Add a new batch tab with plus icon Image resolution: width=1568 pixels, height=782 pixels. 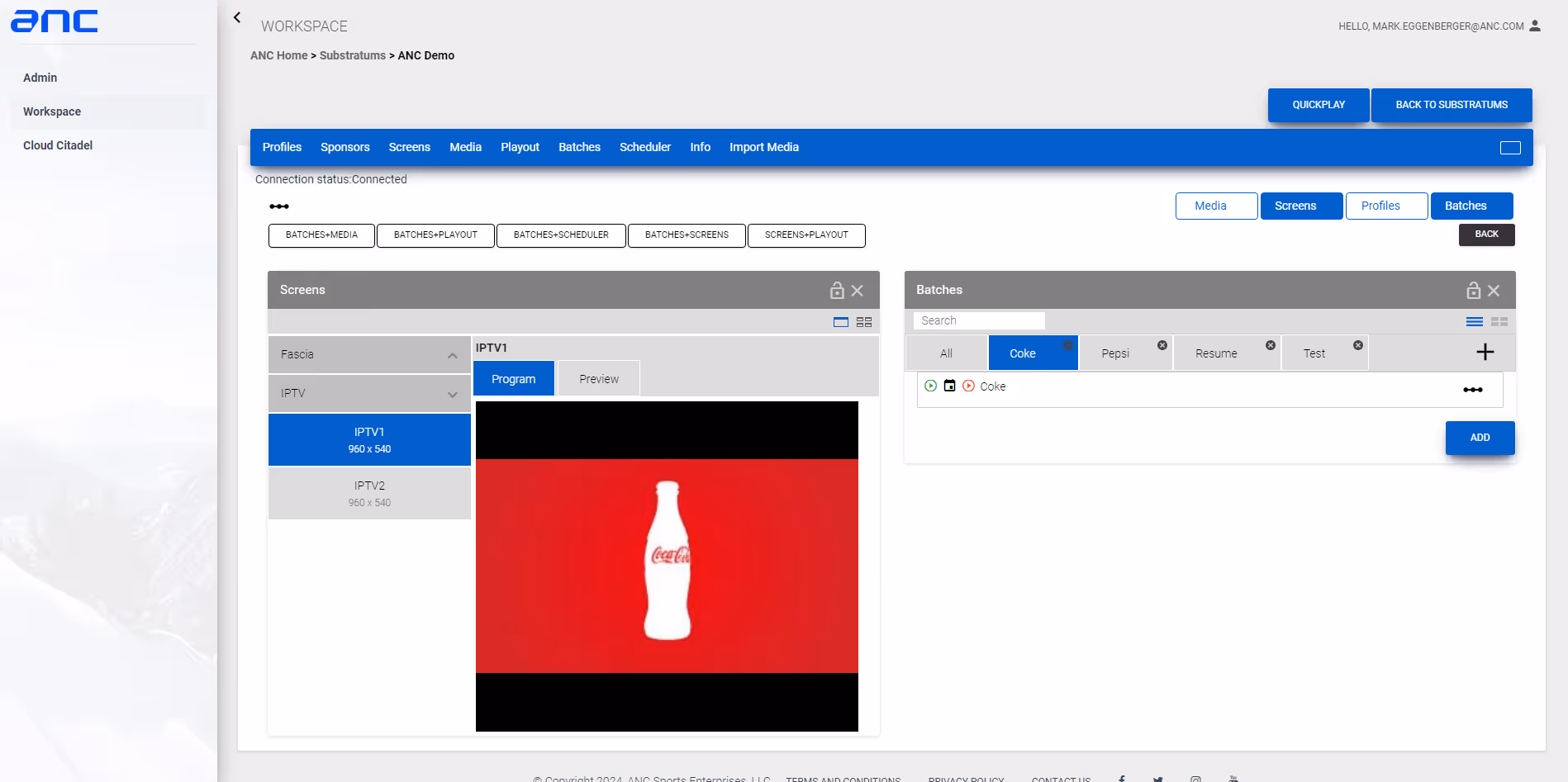click(x=1485, y=353)
